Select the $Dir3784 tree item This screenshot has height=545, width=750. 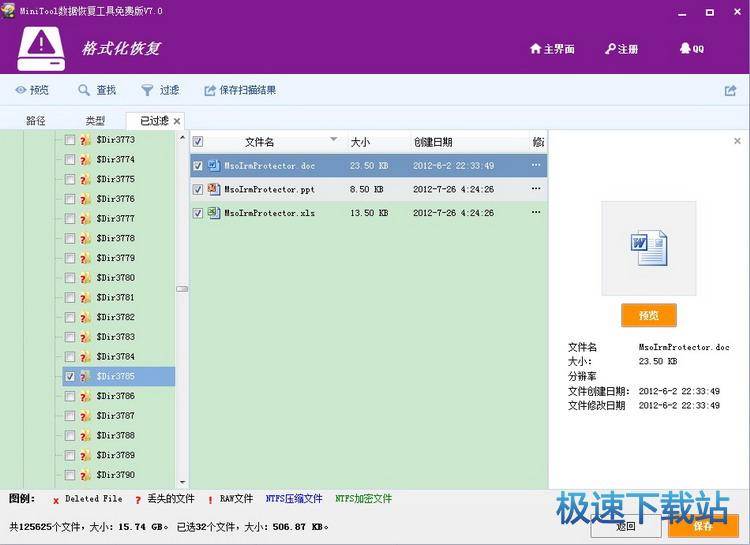pyautogui.click(x=115, y=356)
